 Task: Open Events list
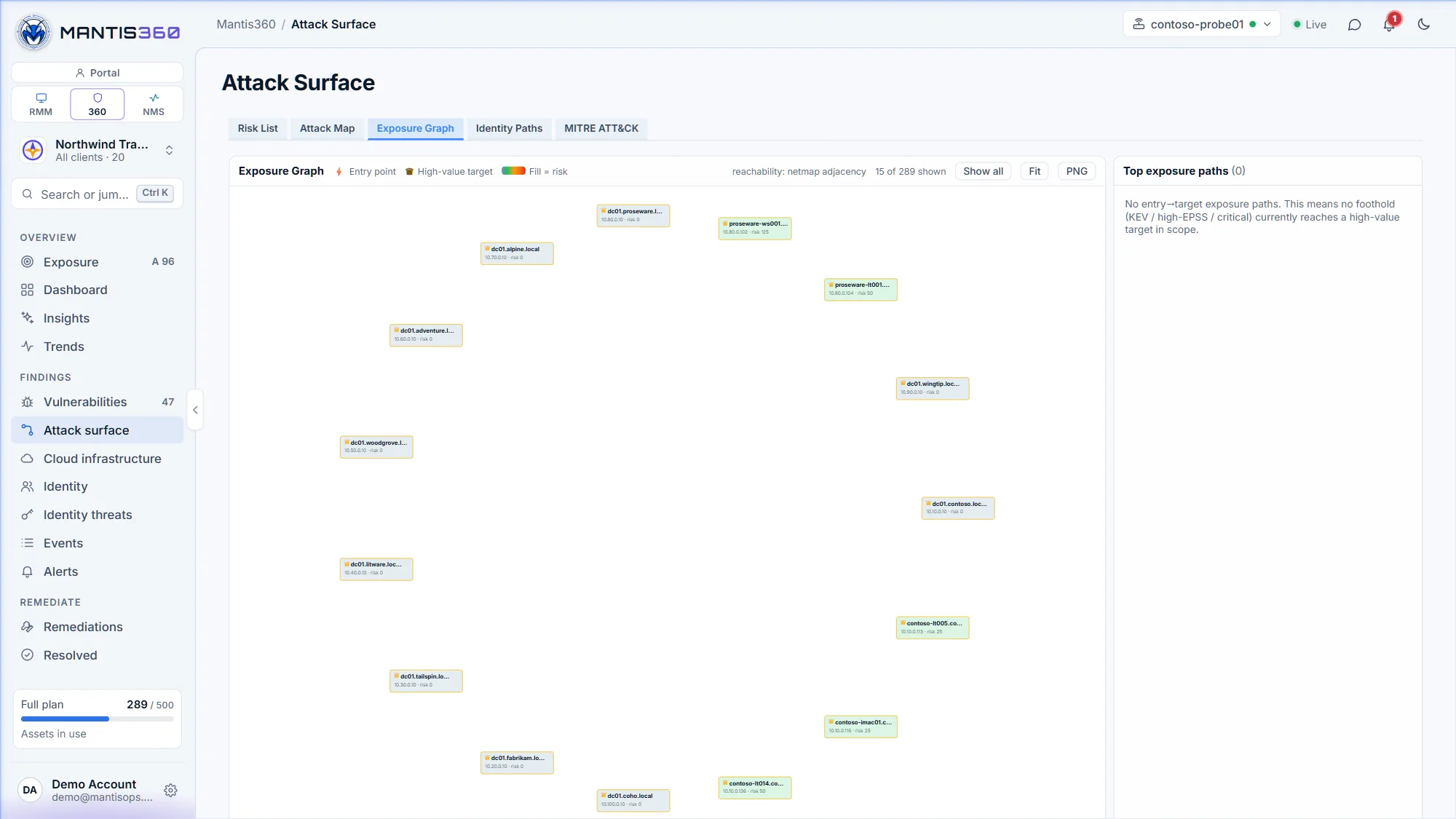[98, 543]
